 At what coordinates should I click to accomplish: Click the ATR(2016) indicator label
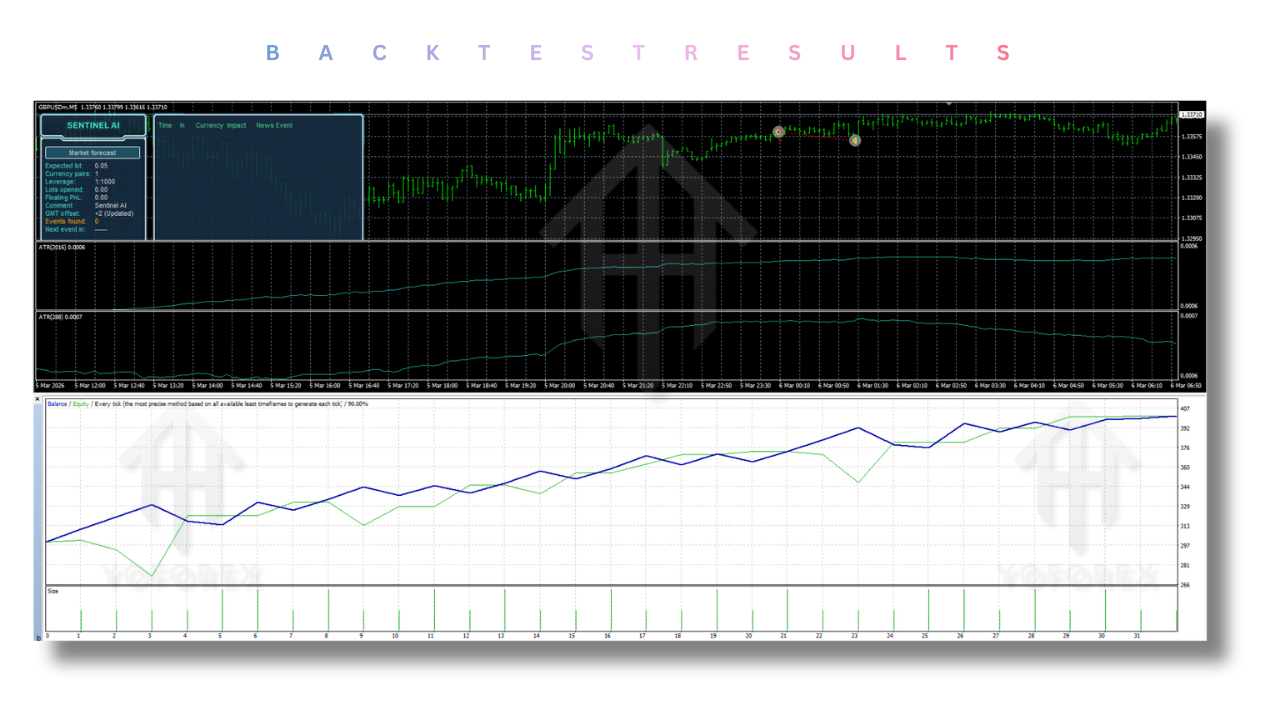[x=61, y=246]
